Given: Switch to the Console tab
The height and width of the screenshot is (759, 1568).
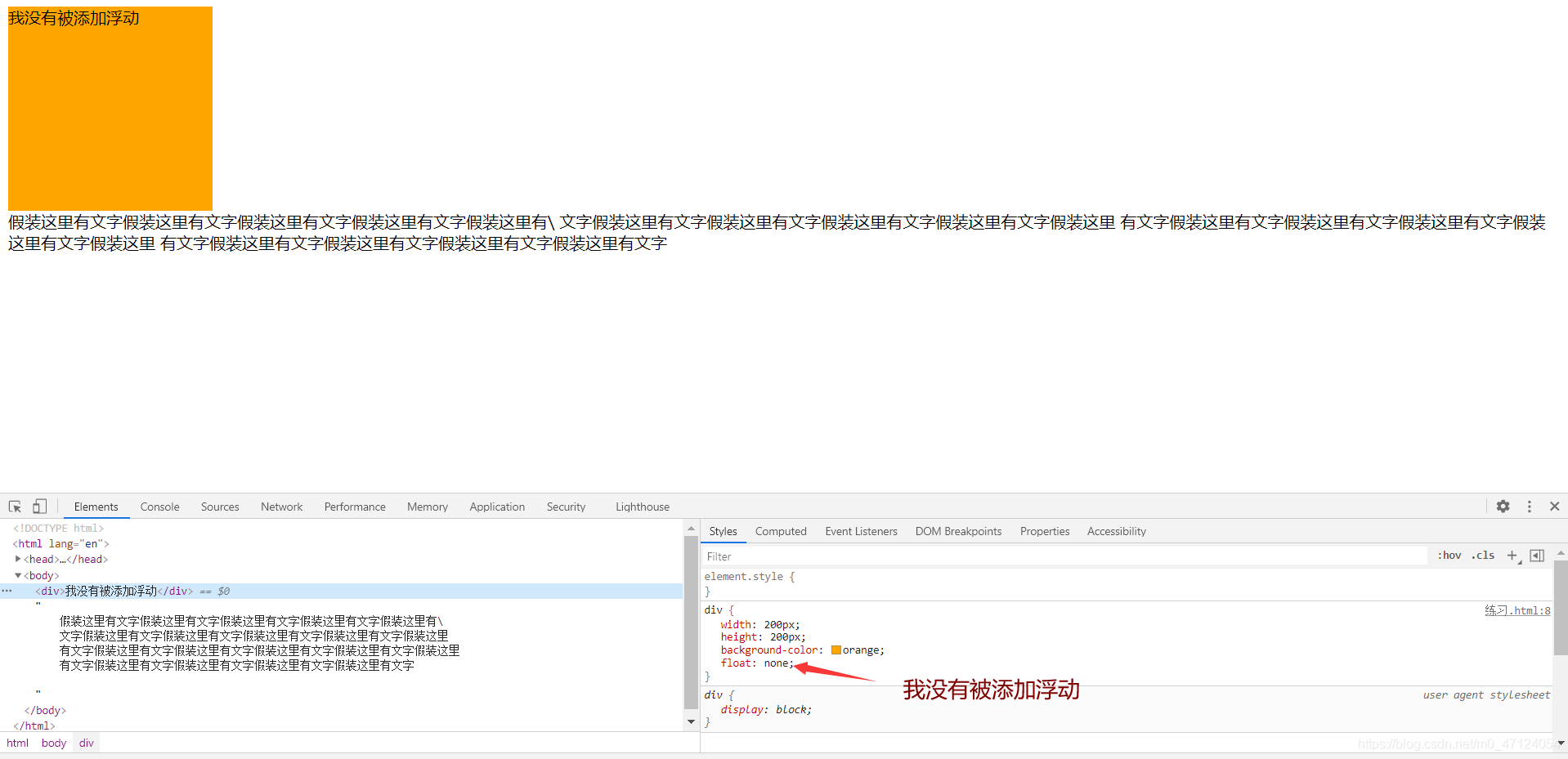Looking at the screenshot, I should coord(159,507).
